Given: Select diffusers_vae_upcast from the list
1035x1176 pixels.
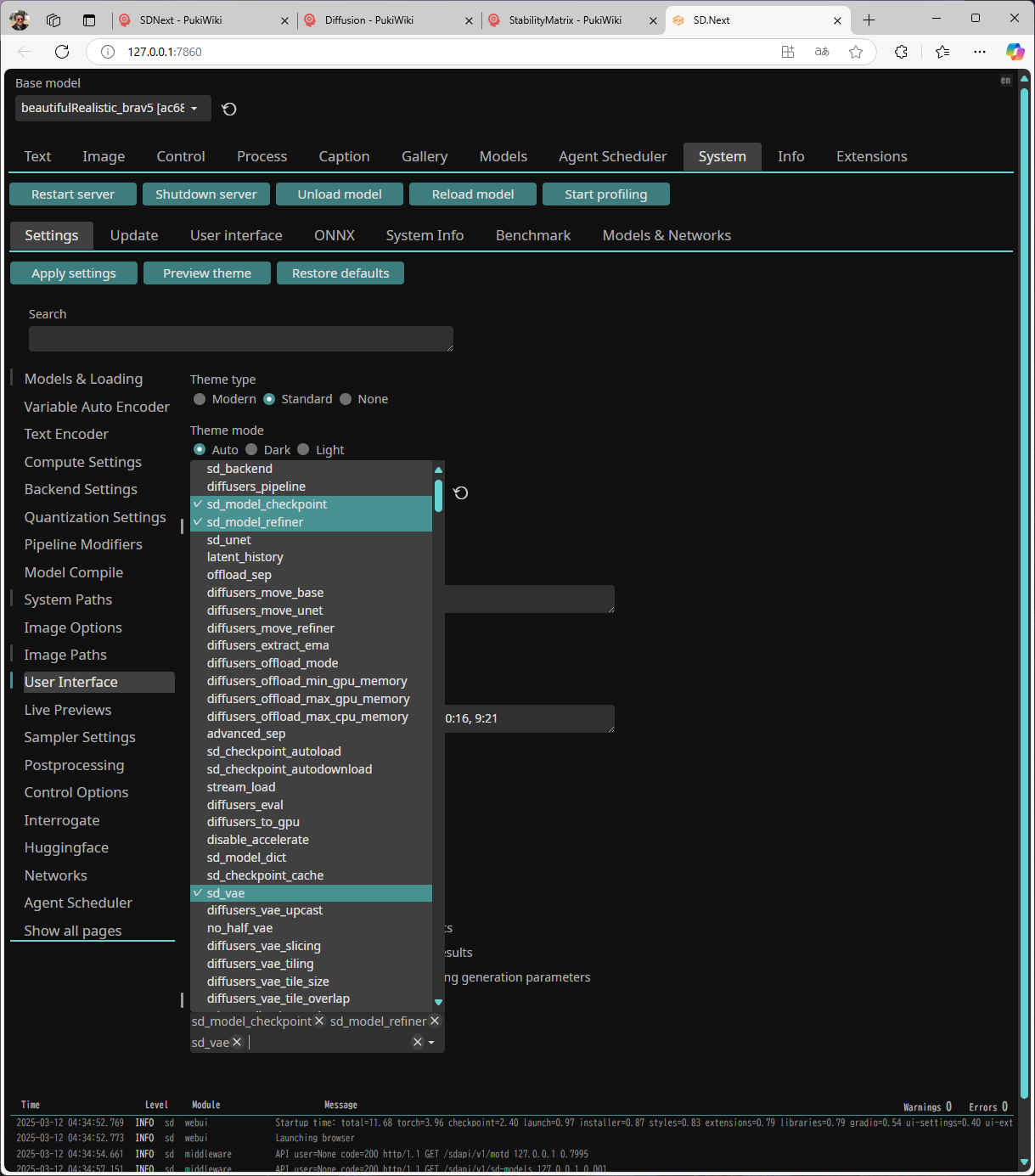Looking at the screenshot, I should tap(265, 910).
